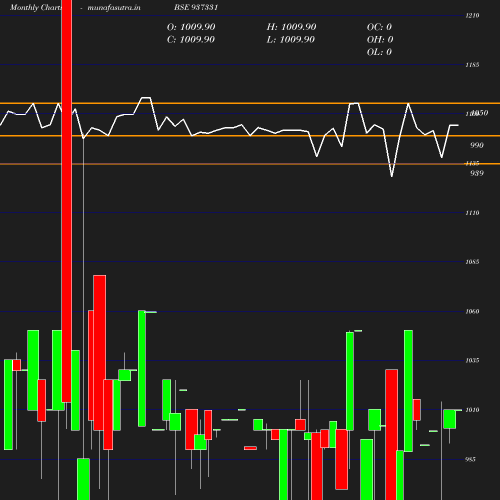Screen dimensions: 500x500
Task: Click the 990 indicator axis label
Action: 476,145
